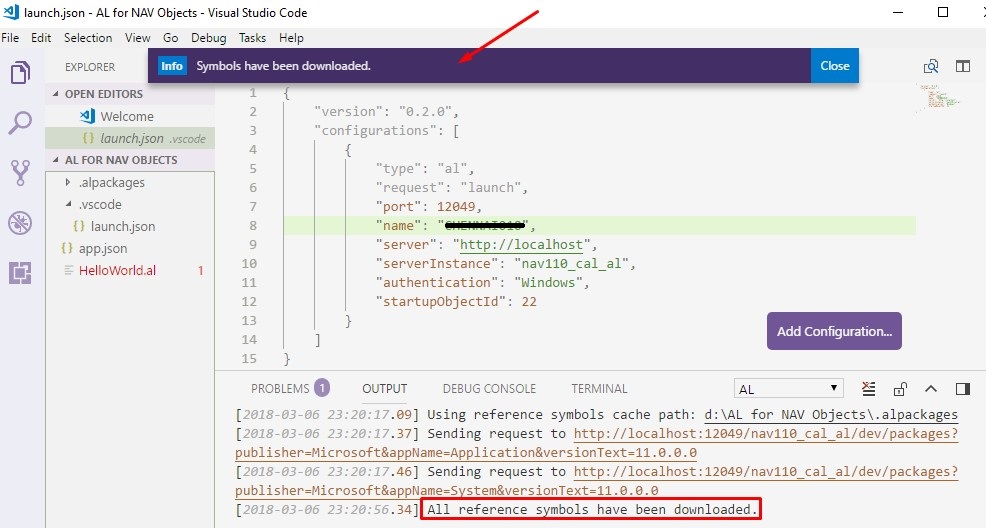Open the Debug menu
The width and height of the screenshot is (986, 528).
click(x=209, y=38)
